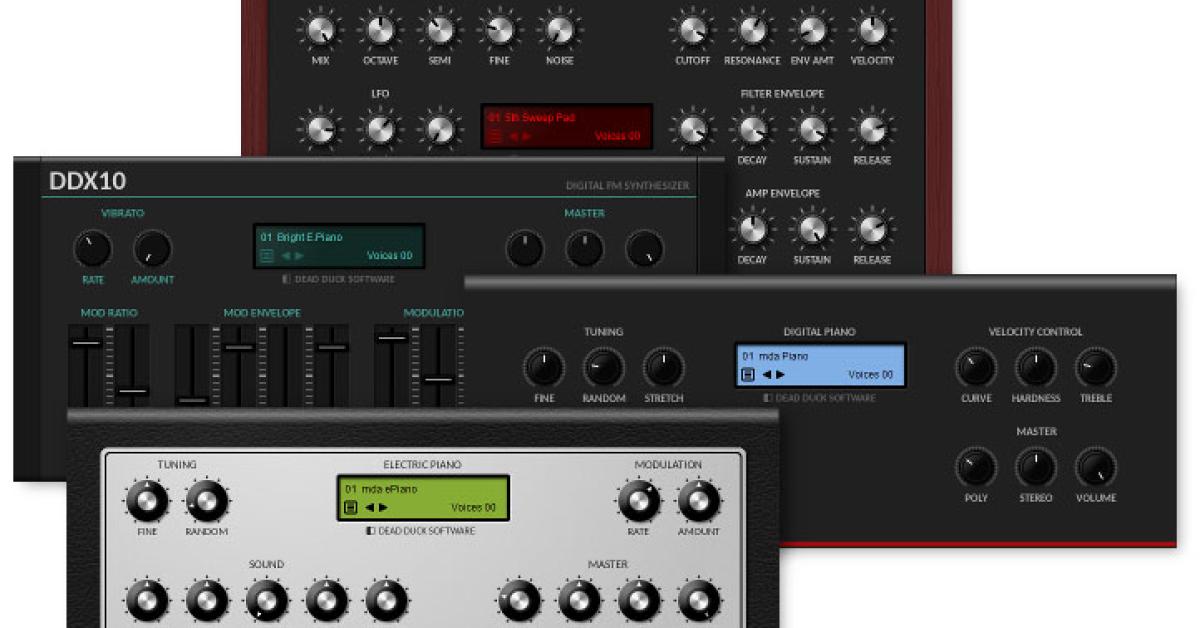The height and width of the screenshot is (628, 1200).
Task: Click 'Voices 00' in the DDX10 display
Action: coord(390,256)
